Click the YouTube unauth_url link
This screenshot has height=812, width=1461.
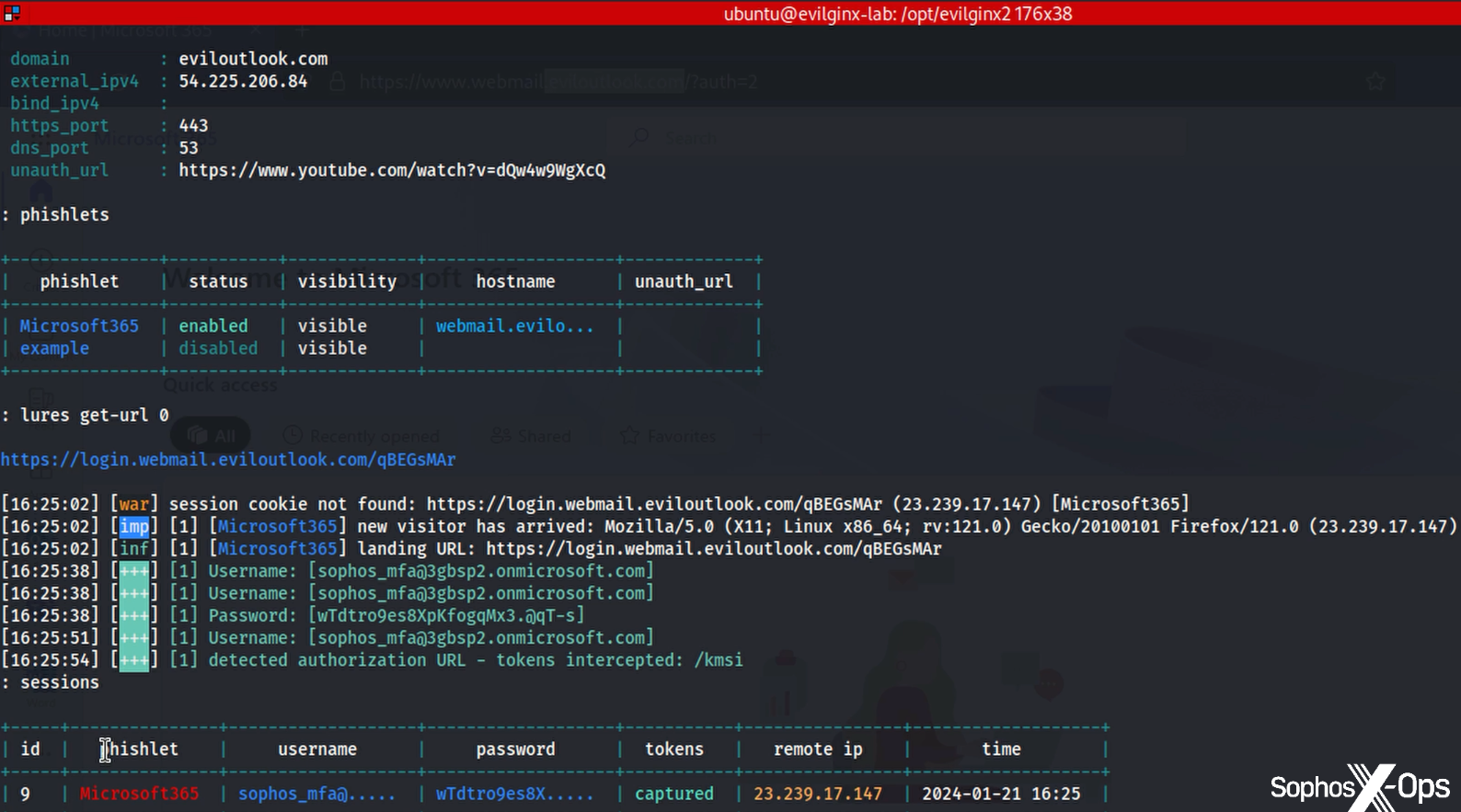click(392, 170)
